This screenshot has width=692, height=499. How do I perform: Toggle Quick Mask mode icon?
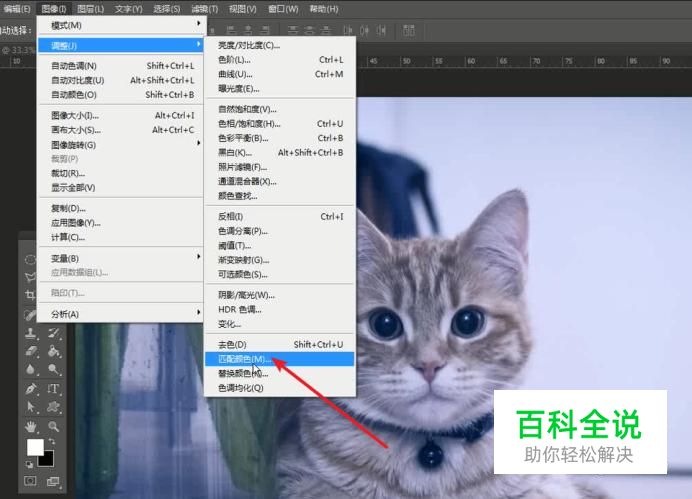30,480
